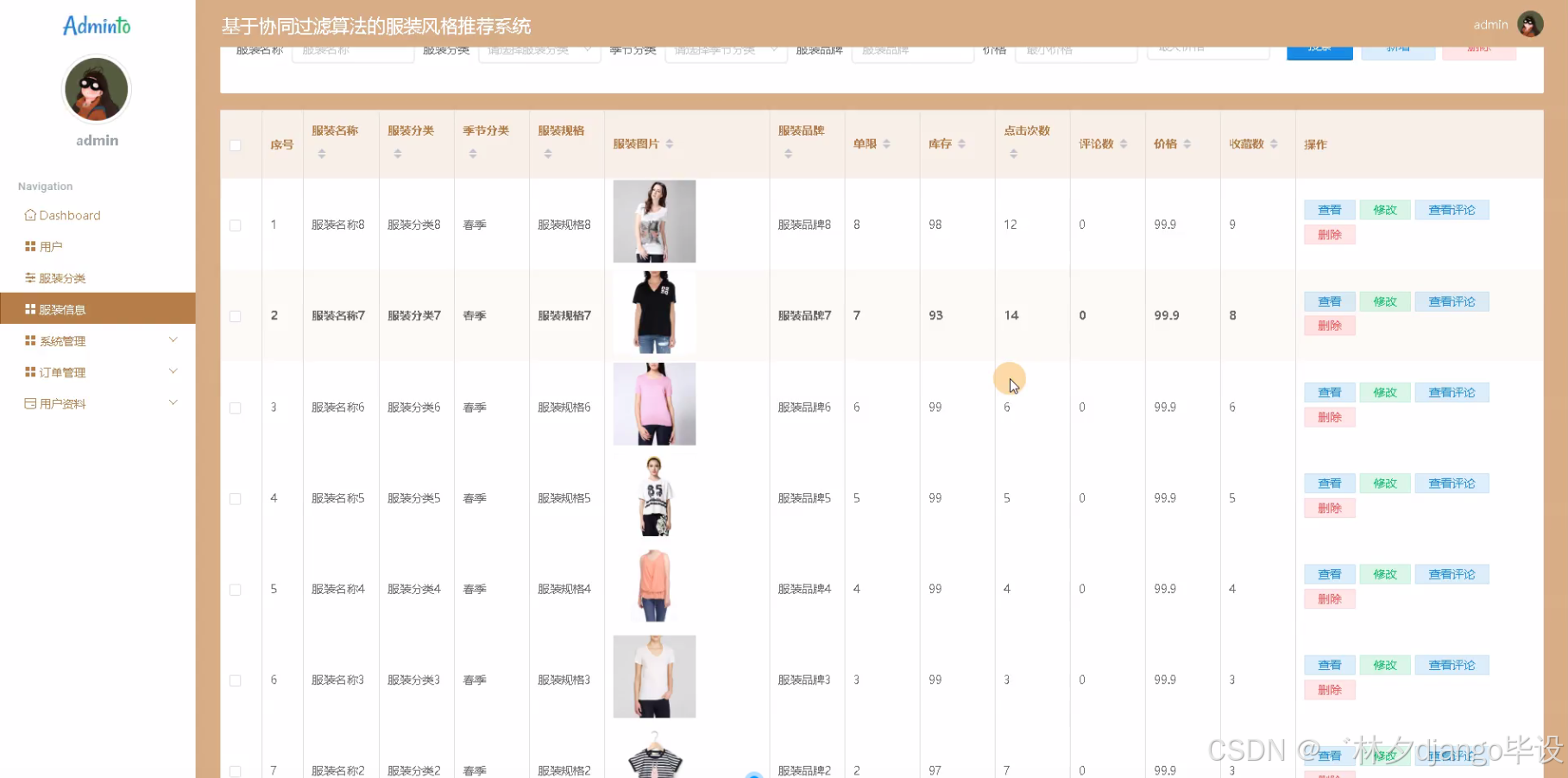
Task: Open clothing image of 服装名称8 row
Action: 654,221
